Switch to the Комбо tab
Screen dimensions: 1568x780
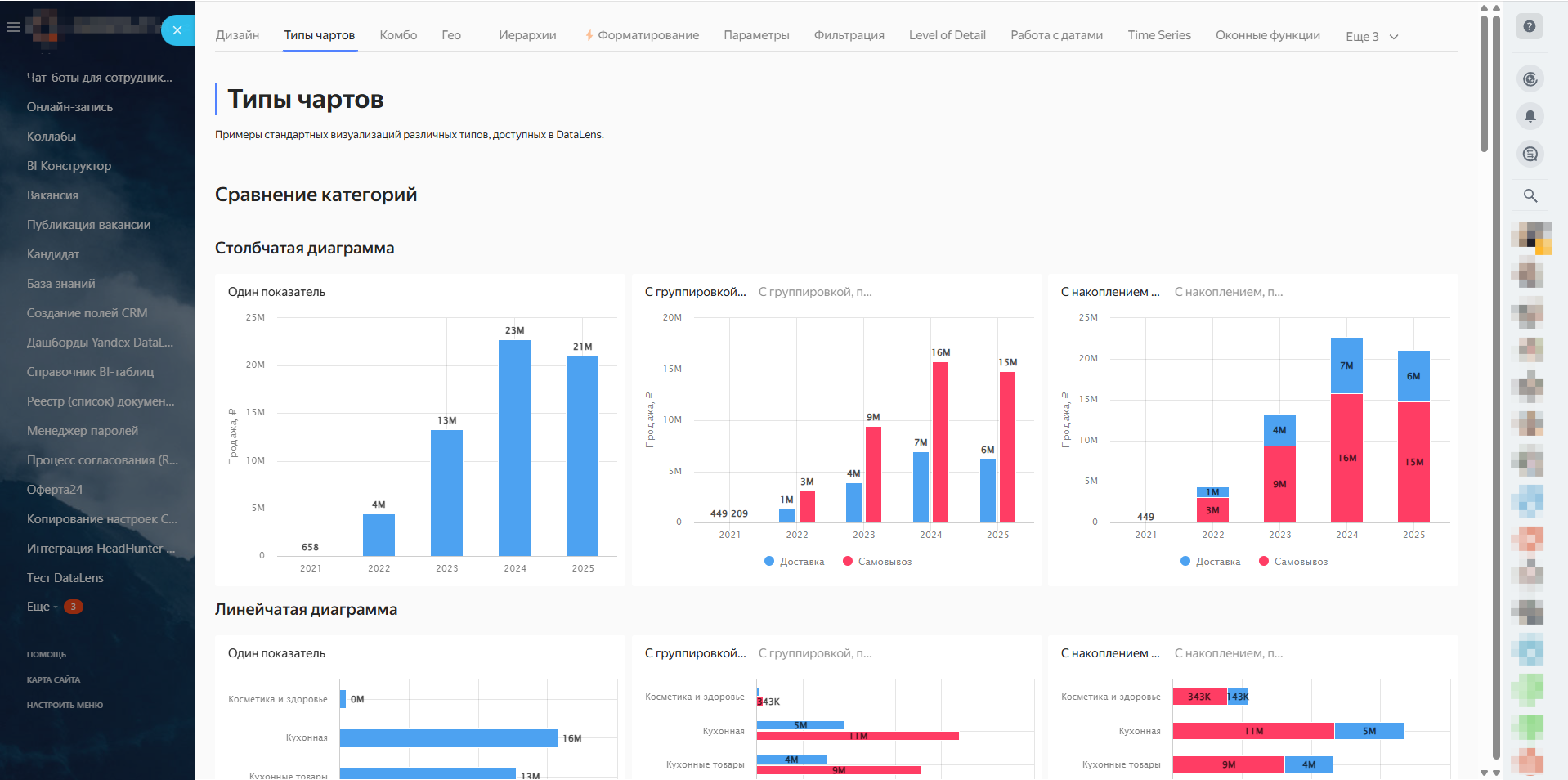[x=398, y=35]
